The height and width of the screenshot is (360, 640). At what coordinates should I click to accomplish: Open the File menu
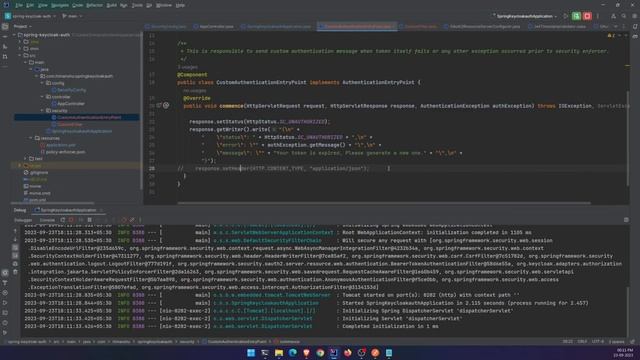point(19,5)
